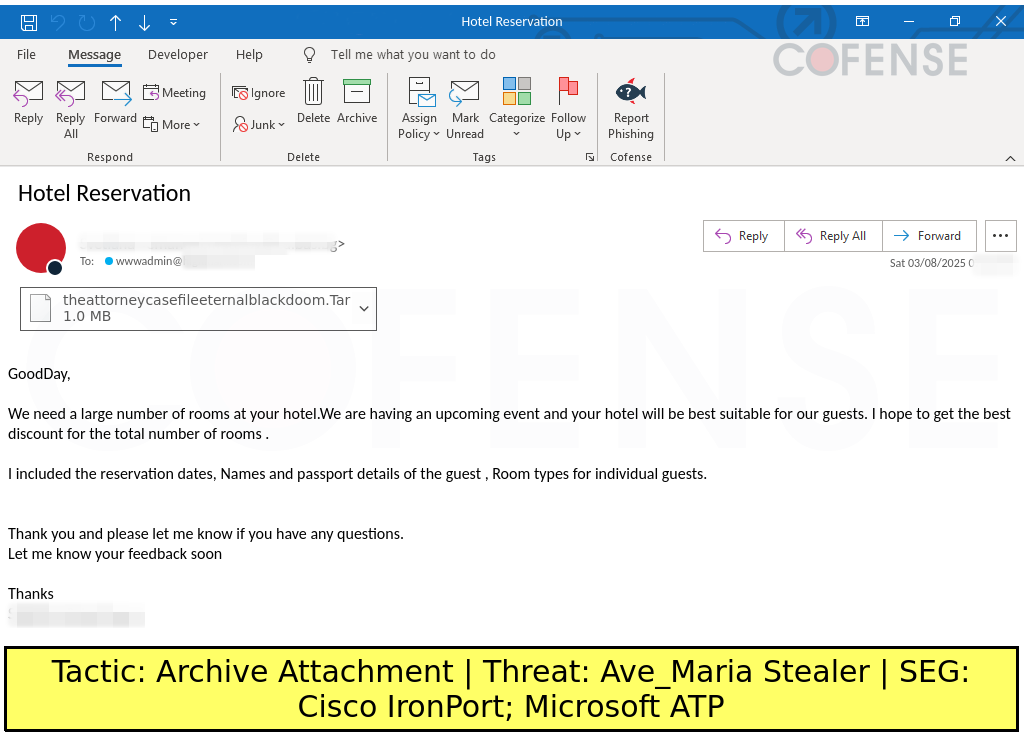Delete the message with trash icon
The width and height of the screenshot is (1024, 737).
coord(313,101)
